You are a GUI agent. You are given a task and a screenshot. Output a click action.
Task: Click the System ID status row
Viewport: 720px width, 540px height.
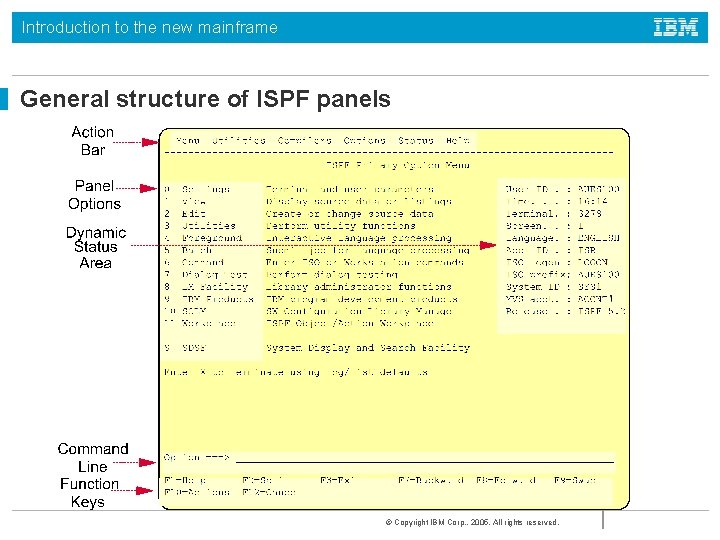click(x=554, y=287)
